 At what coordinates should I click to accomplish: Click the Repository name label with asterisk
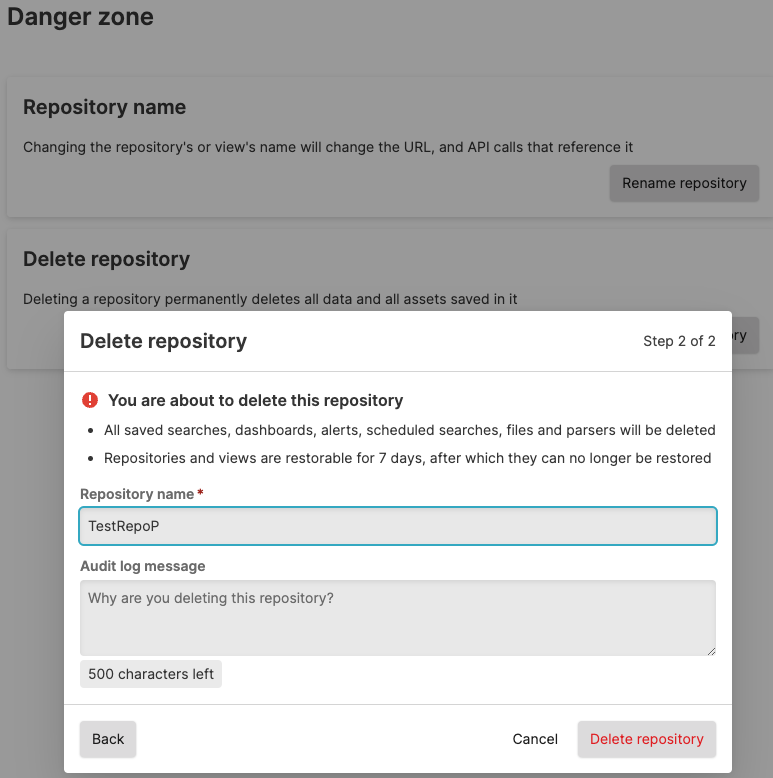[141, 494]
